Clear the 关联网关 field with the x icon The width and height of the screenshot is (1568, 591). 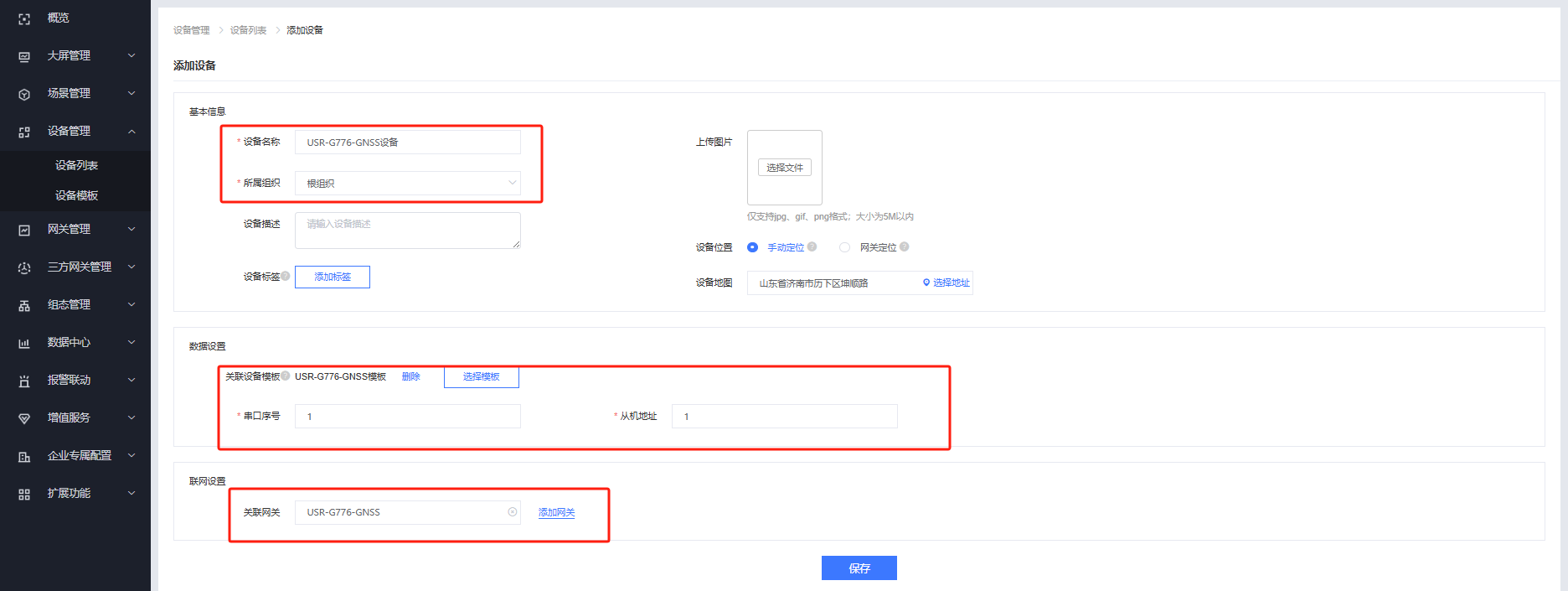click(513, 512)
